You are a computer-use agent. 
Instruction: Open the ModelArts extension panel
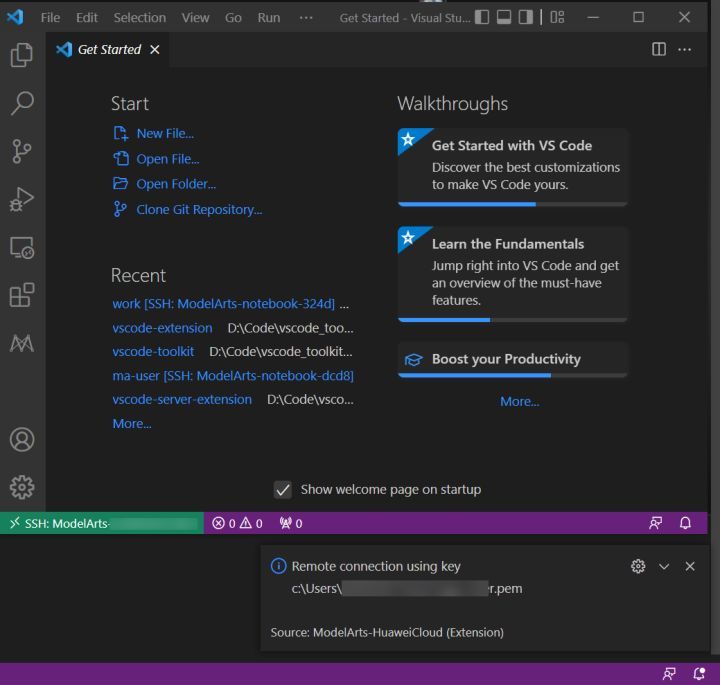(22, 343)
